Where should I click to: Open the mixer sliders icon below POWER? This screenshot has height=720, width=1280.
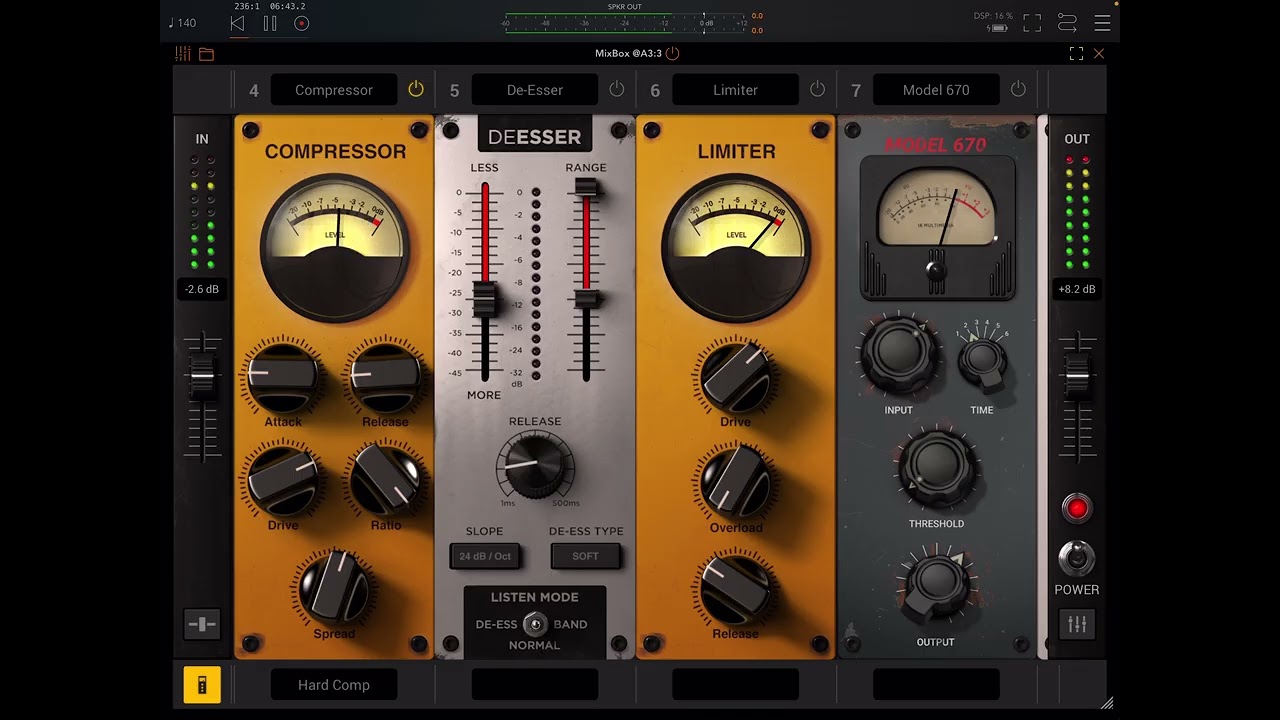pyautogui.click(x=1077, y=624)
